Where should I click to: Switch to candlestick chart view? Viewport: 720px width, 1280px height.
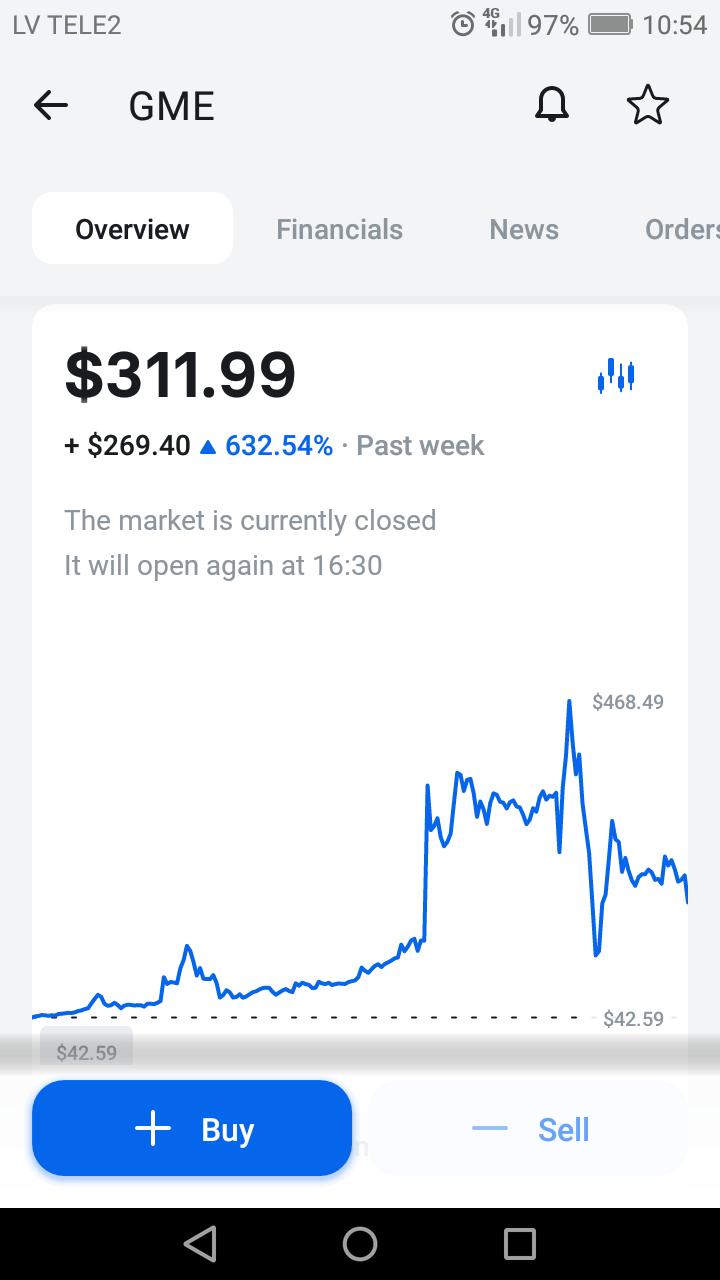(616, 377)
